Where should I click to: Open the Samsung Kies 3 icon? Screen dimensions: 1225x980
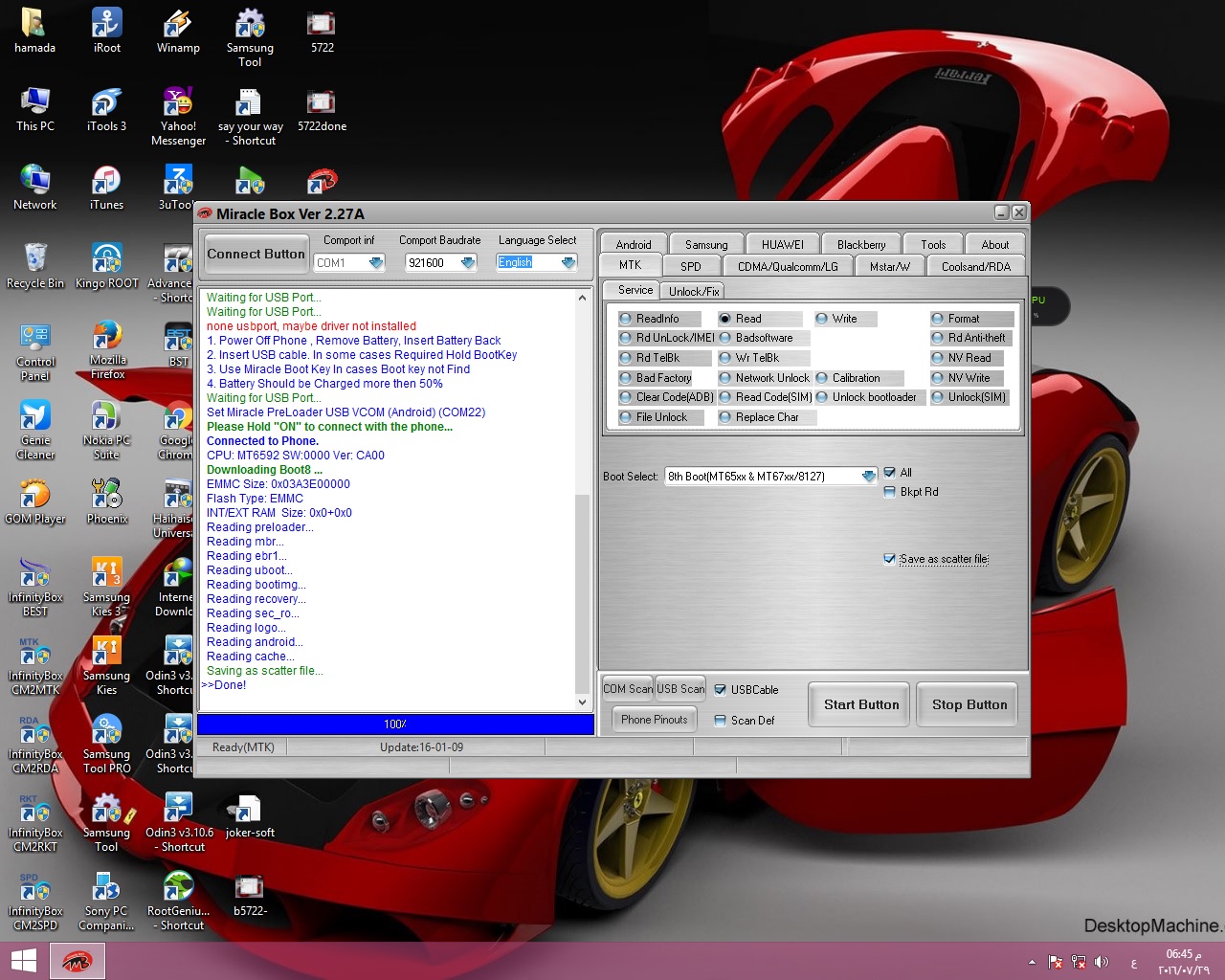click(x=106, y=587)
